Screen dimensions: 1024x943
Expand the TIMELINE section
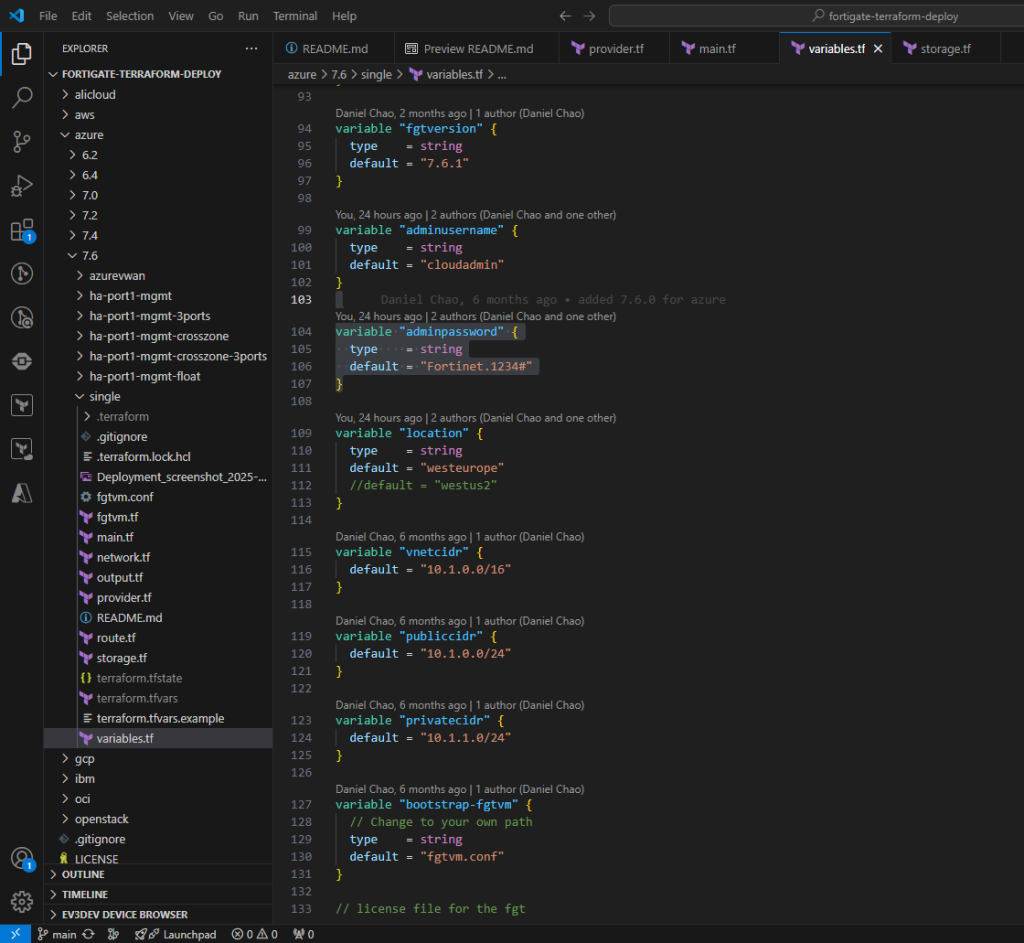click(x=85, y=894)
